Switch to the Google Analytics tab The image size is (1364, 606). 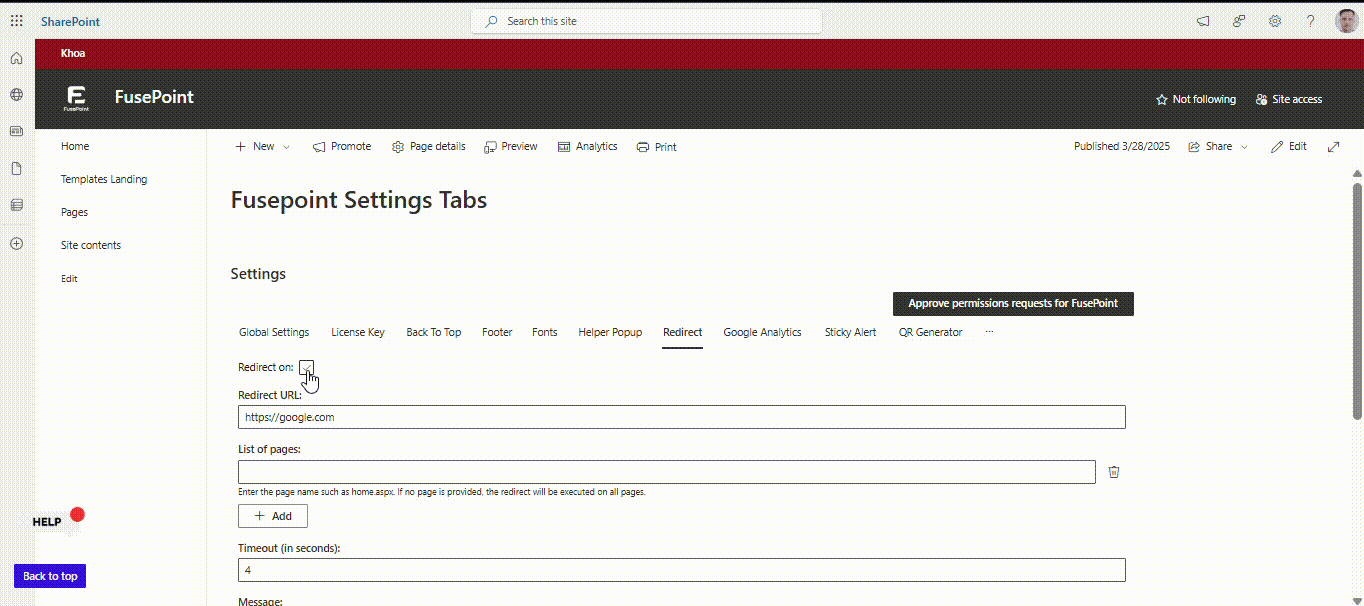click(x=762, y=332)
